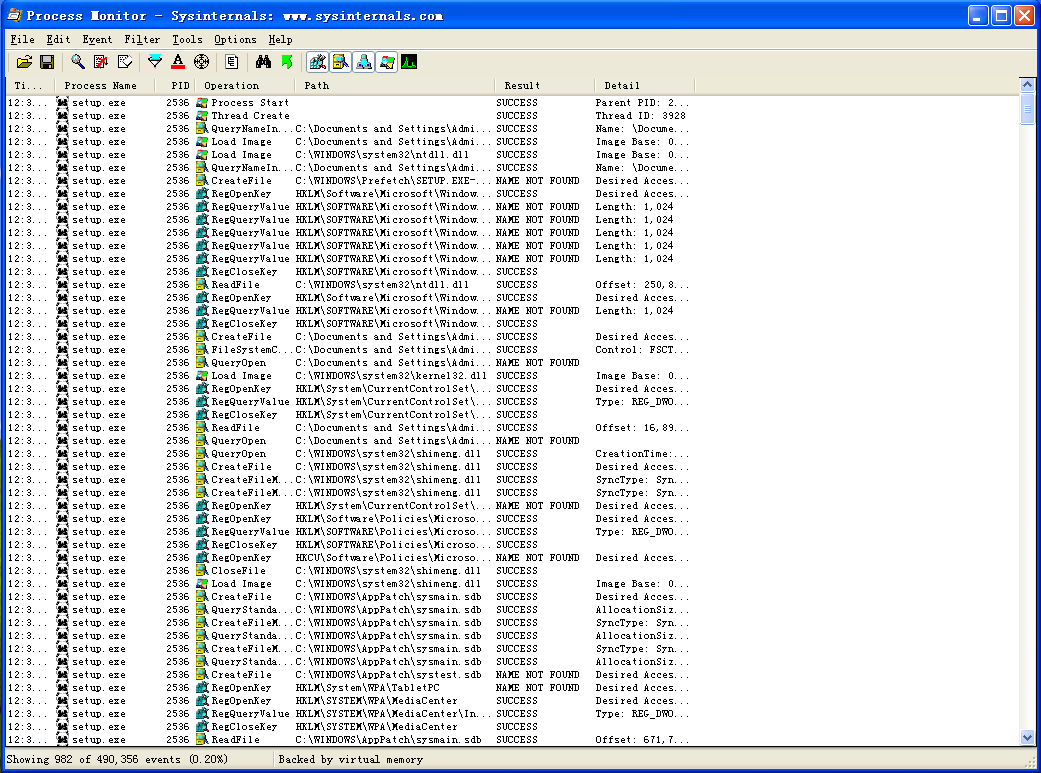The image size is (1041, 773).
Task: Open the Help menu
Action: 280,39
